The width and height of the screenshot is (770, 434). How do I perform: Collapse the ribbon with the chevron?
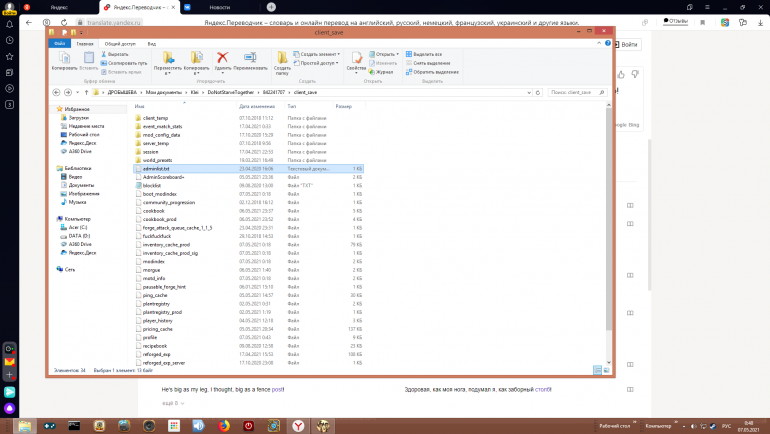tap(599, 43)
